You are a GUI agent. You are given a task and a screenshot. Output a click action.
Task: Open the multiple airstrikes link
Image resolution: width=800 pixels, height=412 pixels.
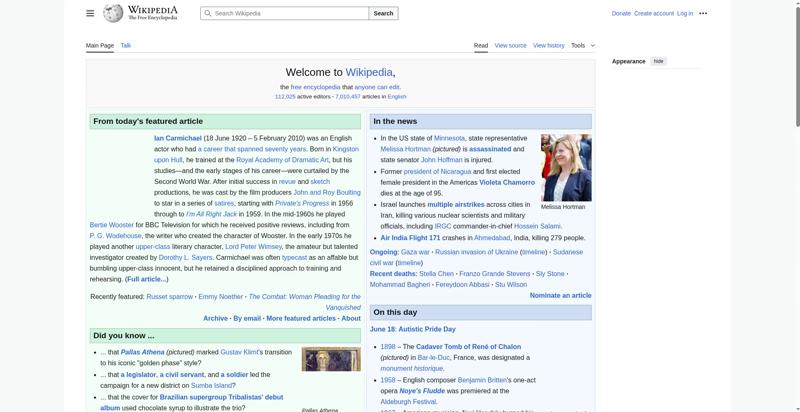tap(456, 204)
